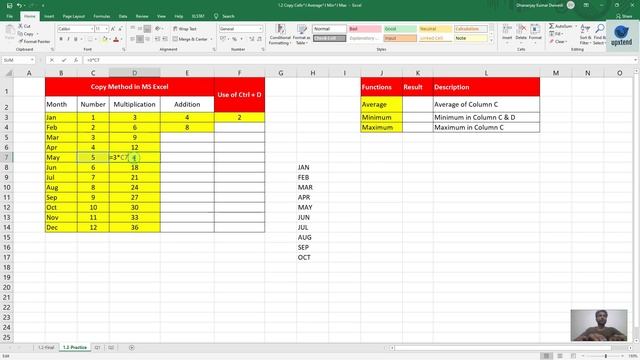Increase font size with grow font icon

tap(113, 29)
